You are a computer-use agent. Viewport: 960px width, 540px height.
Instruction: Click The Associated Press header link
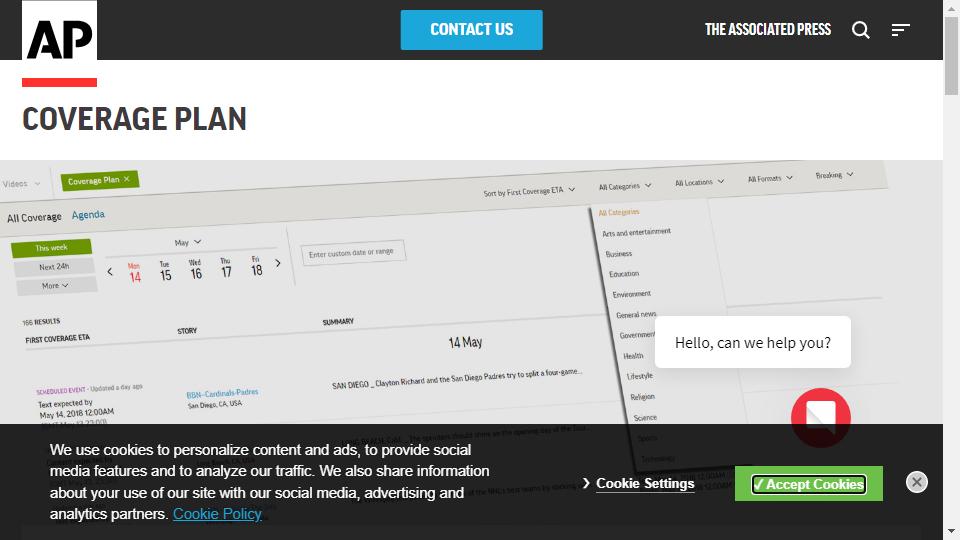point(768,29)
